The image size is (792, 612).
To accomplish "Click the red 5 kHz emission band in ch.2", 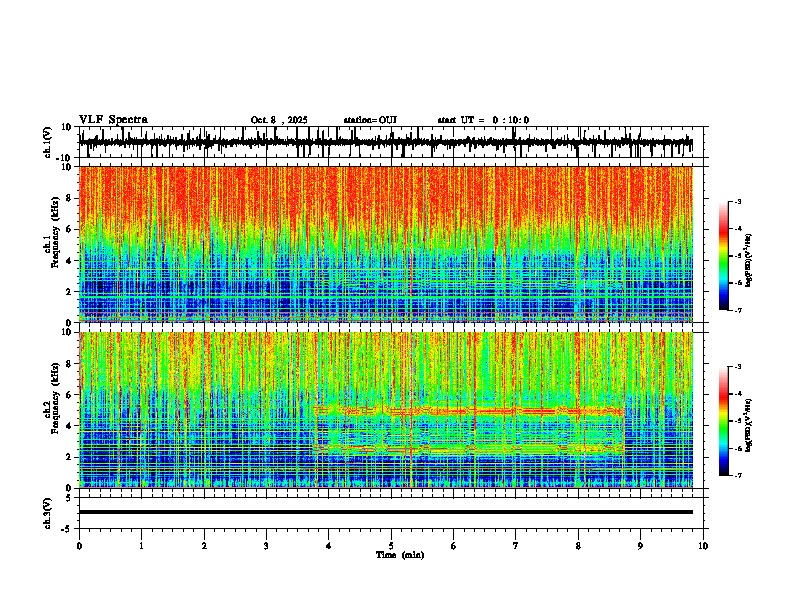I will [x=470, y=411].
